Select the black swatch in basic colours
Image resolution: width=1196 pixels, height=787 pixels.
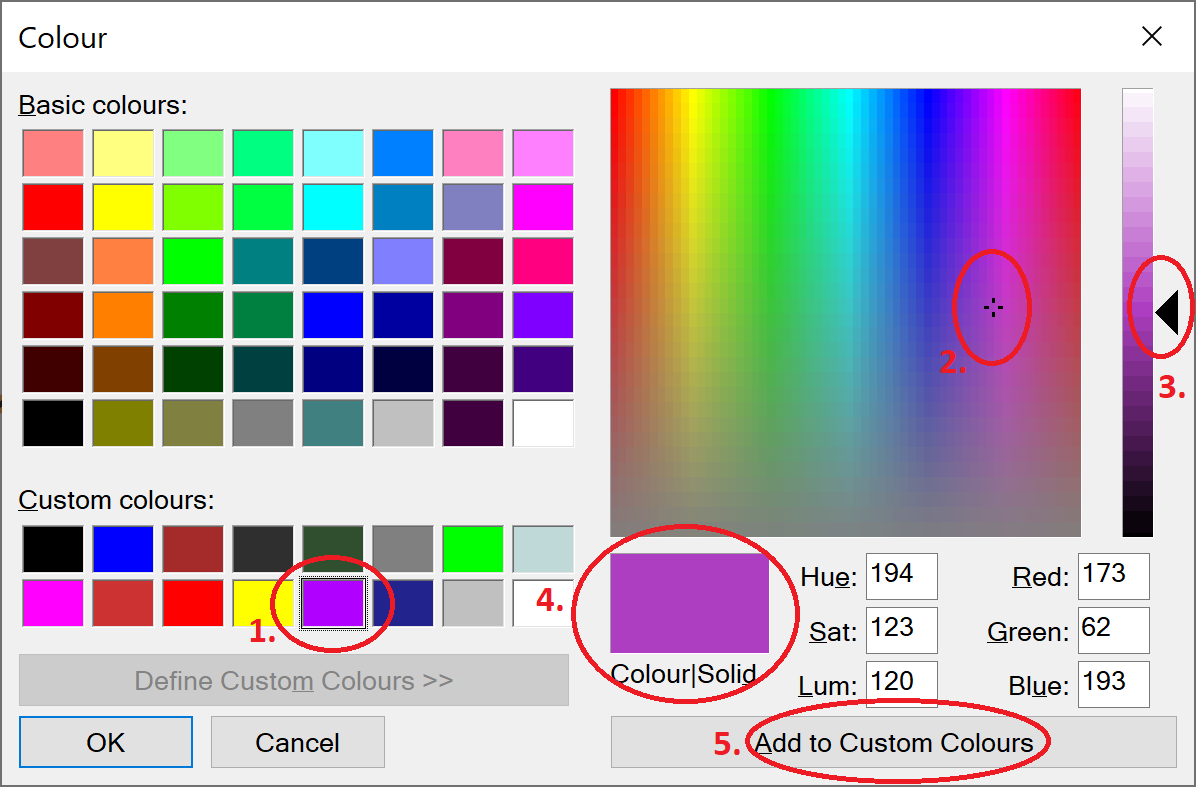pyautogui.click(x=52, y=422)
